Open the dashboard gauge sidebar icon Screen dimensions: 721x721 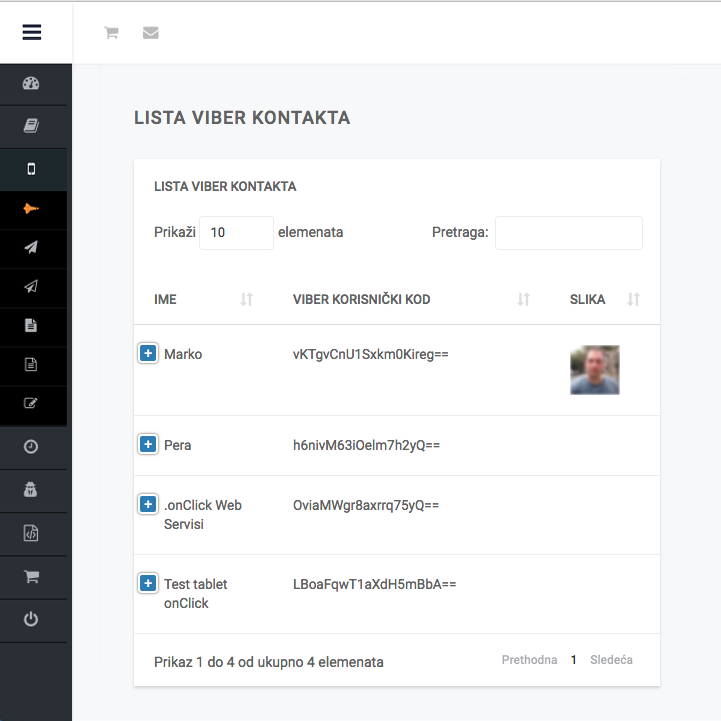31,84
